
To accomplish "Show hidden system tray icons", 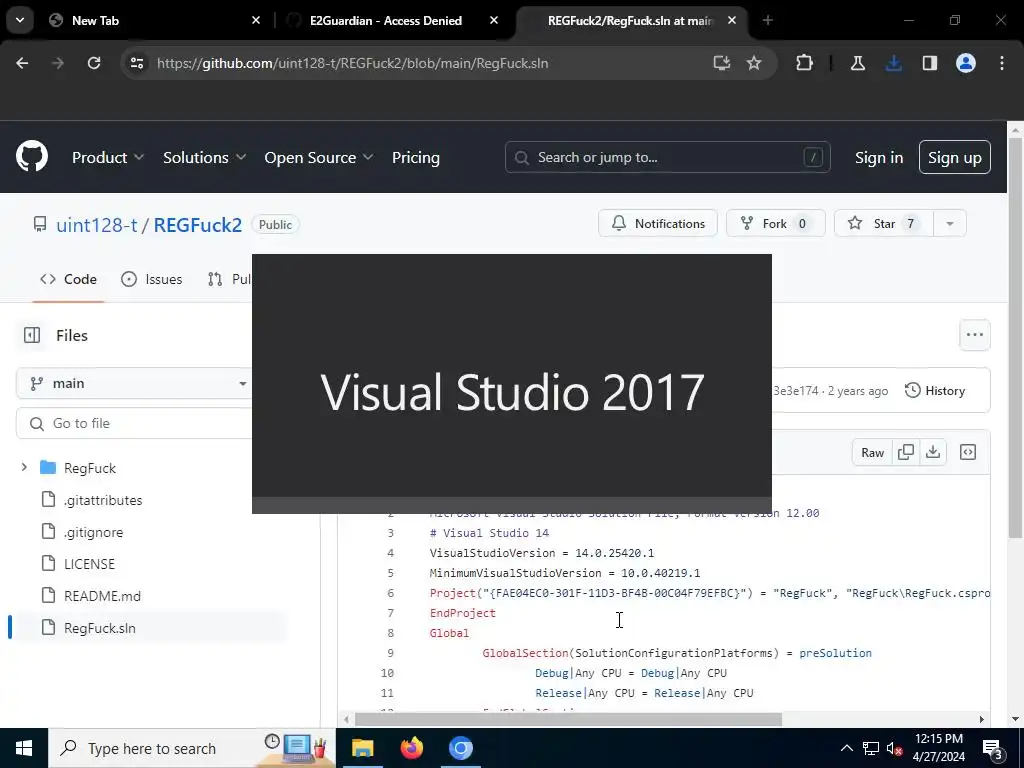I will (846, 748).
